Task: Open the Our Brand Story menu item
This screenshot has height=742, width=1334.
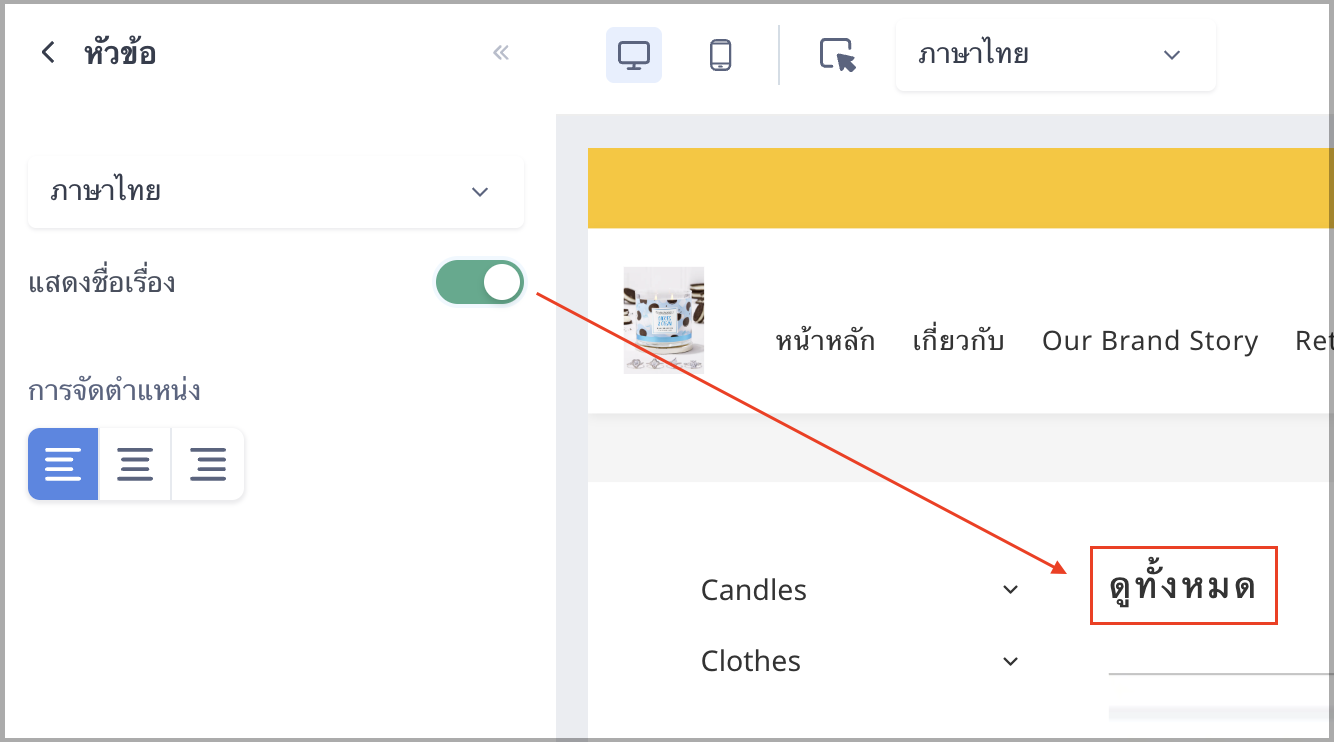Action: (x=1150, y=341)
